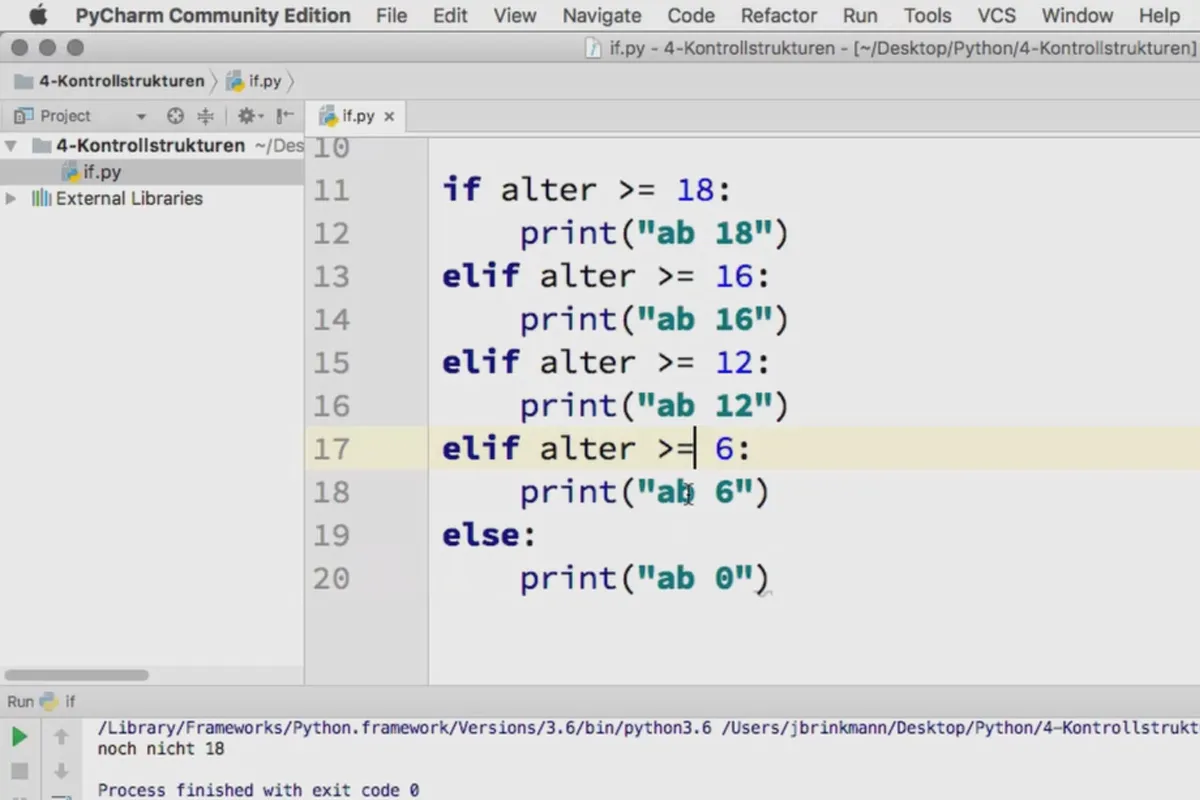Image resolution: width=1200 pixels, height=800 pixels.
Task: Select if.py in the project tree
Action: 102,172
